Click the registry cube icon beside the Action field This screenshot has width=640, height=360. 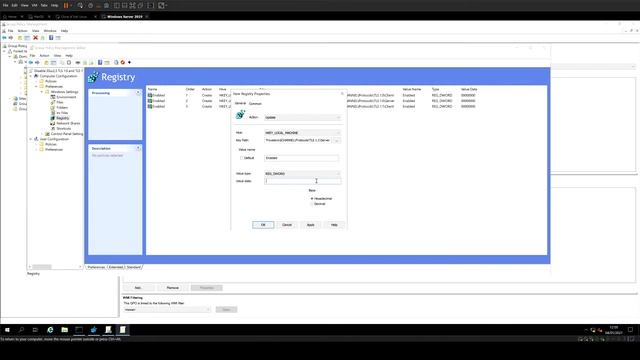240,115
